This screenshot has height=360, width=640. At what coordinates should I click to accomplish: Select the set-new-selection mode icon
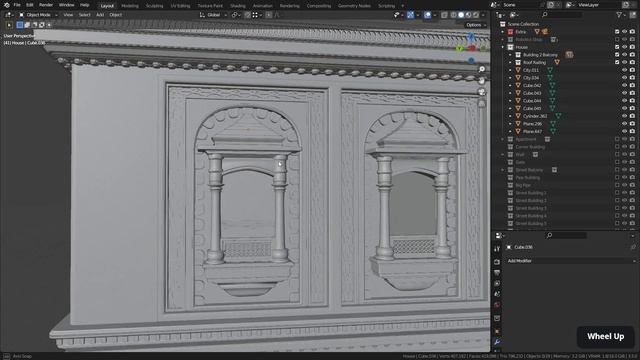tap(20, 25)
